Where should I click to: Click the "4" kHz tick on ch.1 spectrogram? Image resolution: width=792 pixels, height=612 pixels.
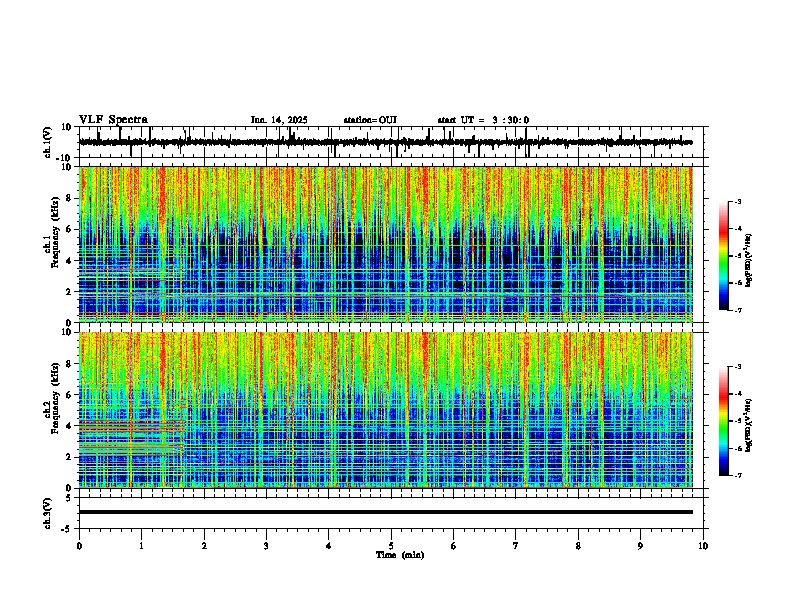point(70,261)
